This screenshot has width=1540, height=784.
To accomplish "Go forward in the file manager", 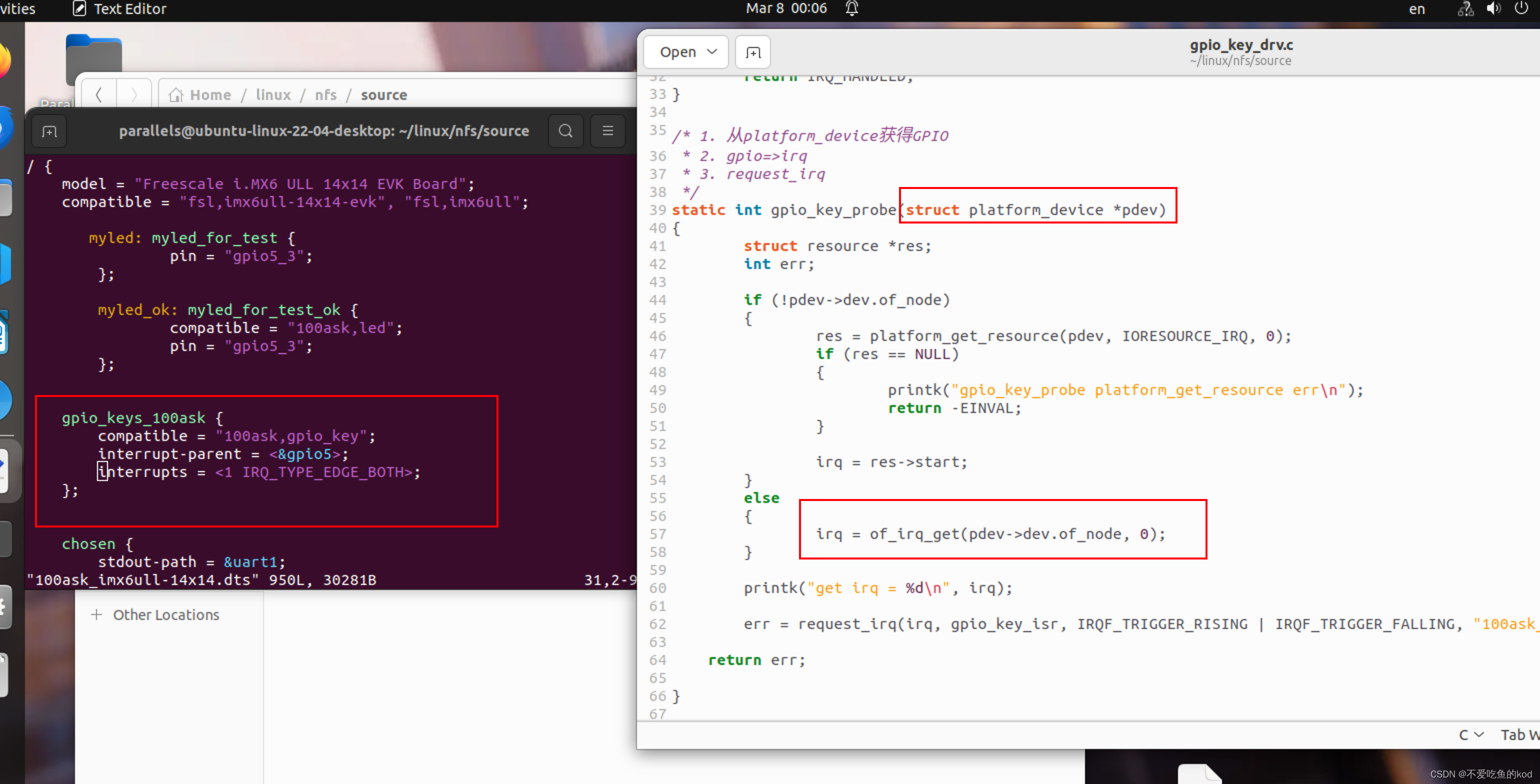I will pyautogui.click(x=134, y=94).
